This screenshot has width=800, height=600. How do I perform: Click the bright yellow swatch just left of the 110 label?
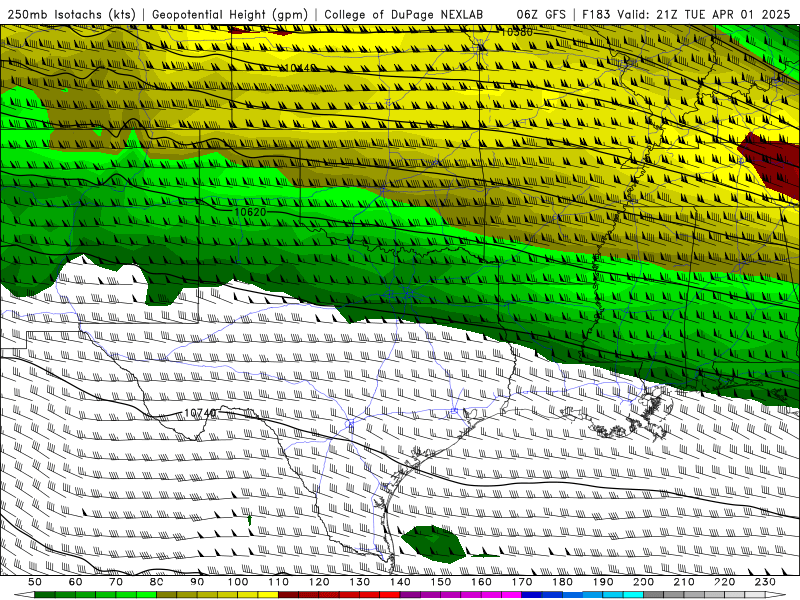(268, 595)
